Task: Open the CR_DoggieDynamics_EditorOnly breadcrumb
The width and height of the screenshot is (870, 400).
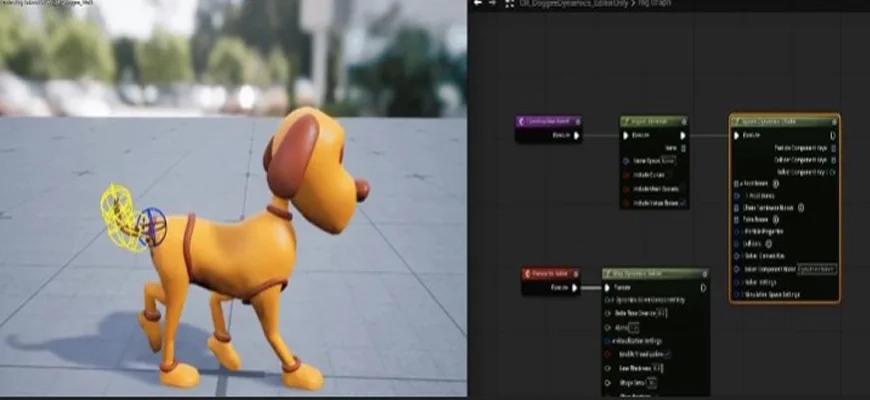Action: 572,3
